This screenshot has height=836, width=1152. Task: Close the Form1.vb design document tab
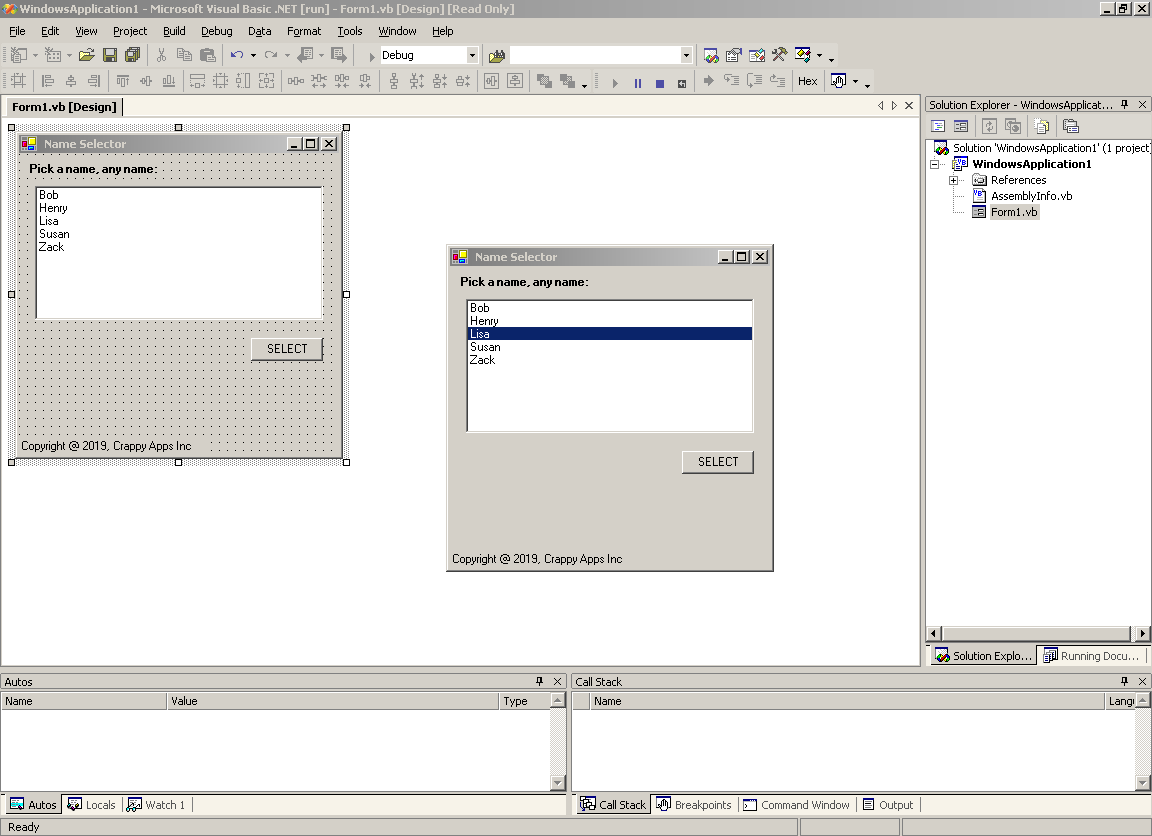pos(909,106)
